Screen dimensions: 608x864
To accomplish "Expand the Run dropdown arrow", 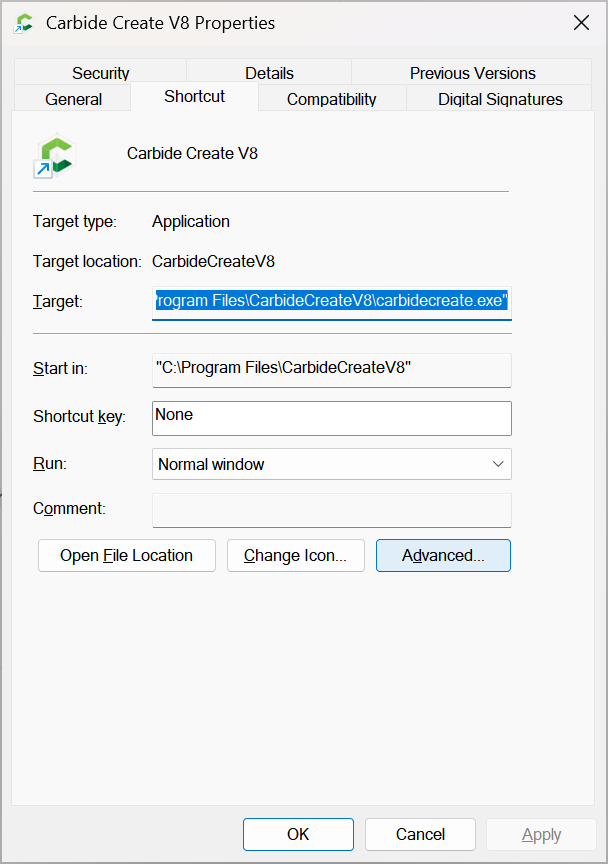I will (497, 465).
